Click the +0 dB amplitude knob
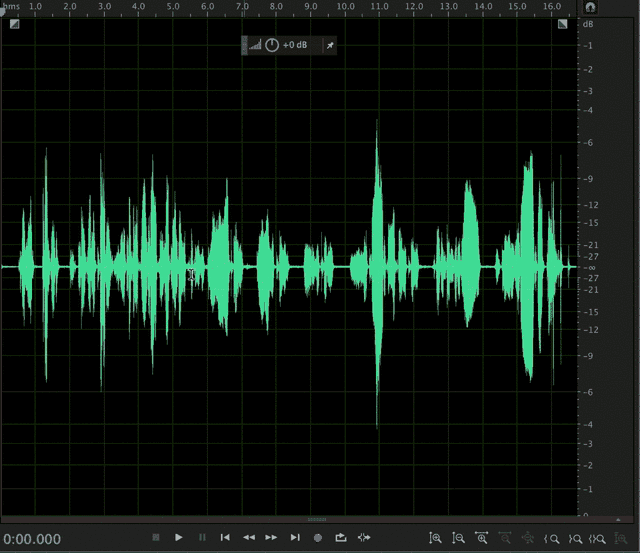This screenshot has height=553, width=640. coord(272,45)
